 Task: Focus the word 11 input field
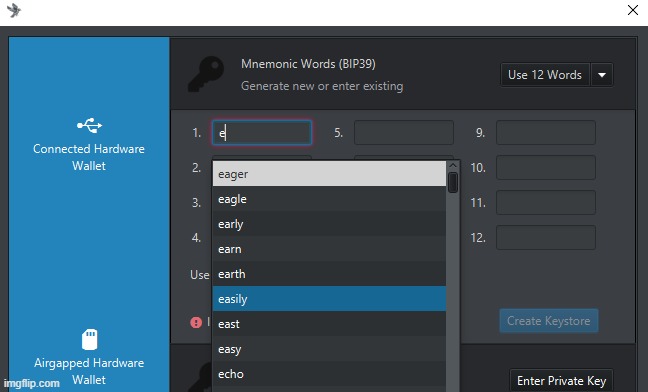[x=546, y=202]
